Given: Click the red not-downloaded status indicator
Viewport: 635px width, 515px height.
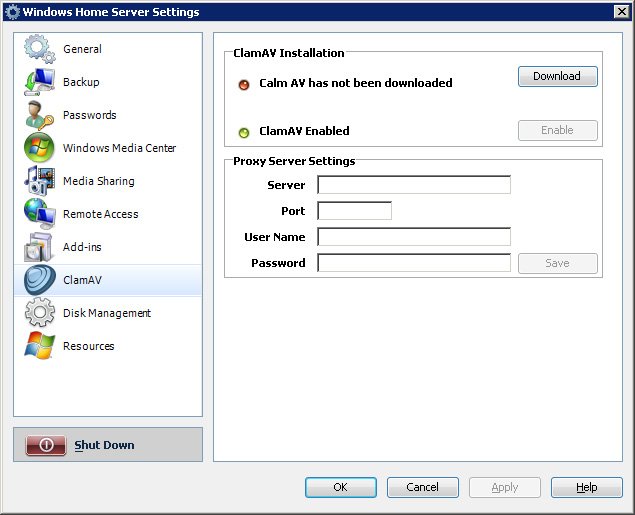Looking at the screenshot, I should tap(244, 85).
